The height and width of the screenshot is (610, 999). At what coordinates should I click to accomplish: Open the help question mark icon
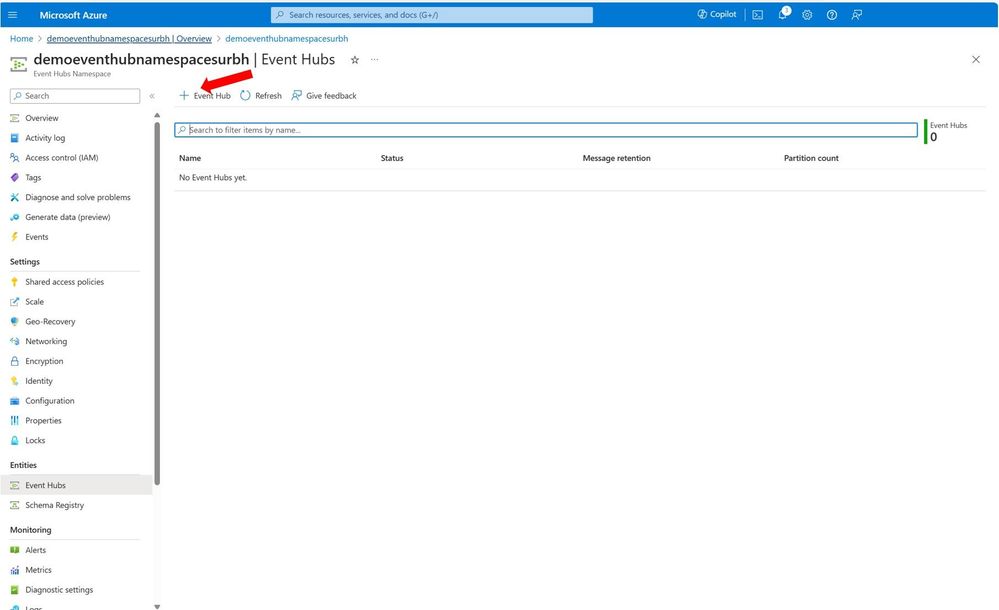(x=832, y=15)
